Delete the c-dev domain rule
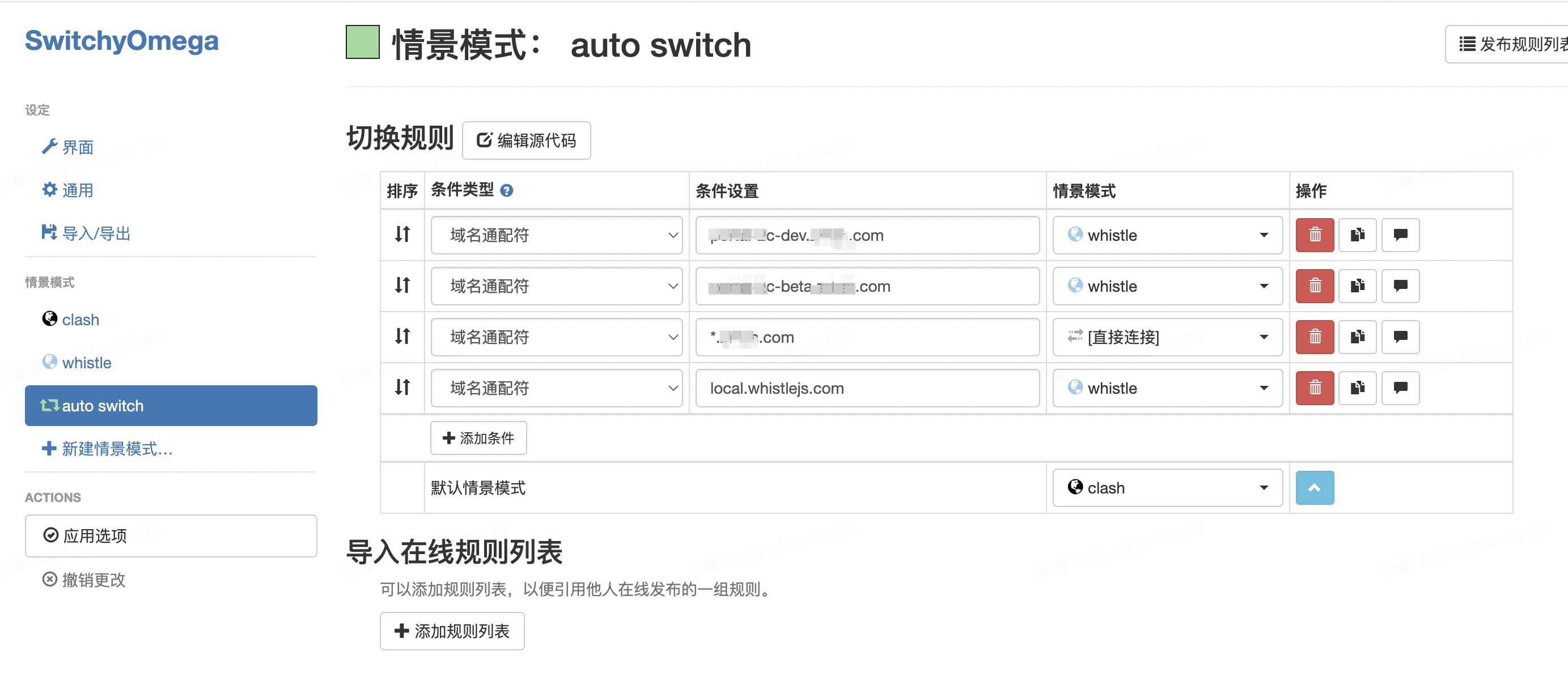This screenshot has height=698, width=1568. click(x=1315, y=235)
